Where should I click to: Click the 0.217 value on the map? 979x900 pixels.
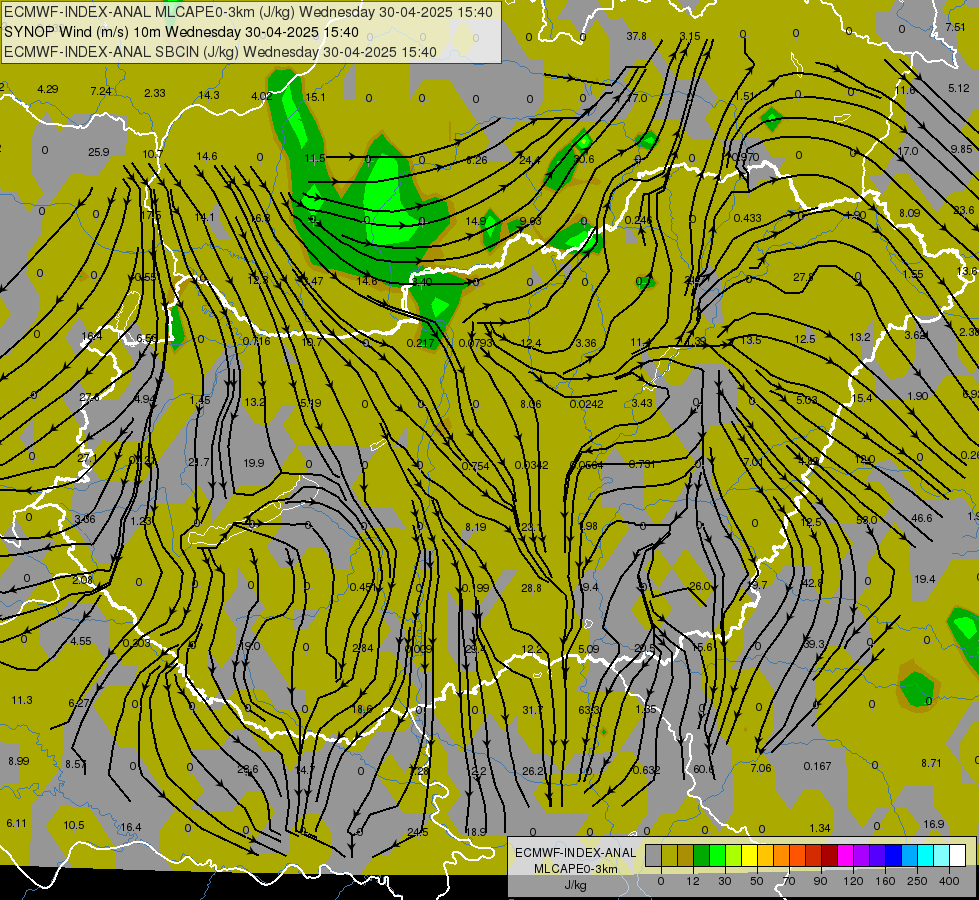point(420,343)
